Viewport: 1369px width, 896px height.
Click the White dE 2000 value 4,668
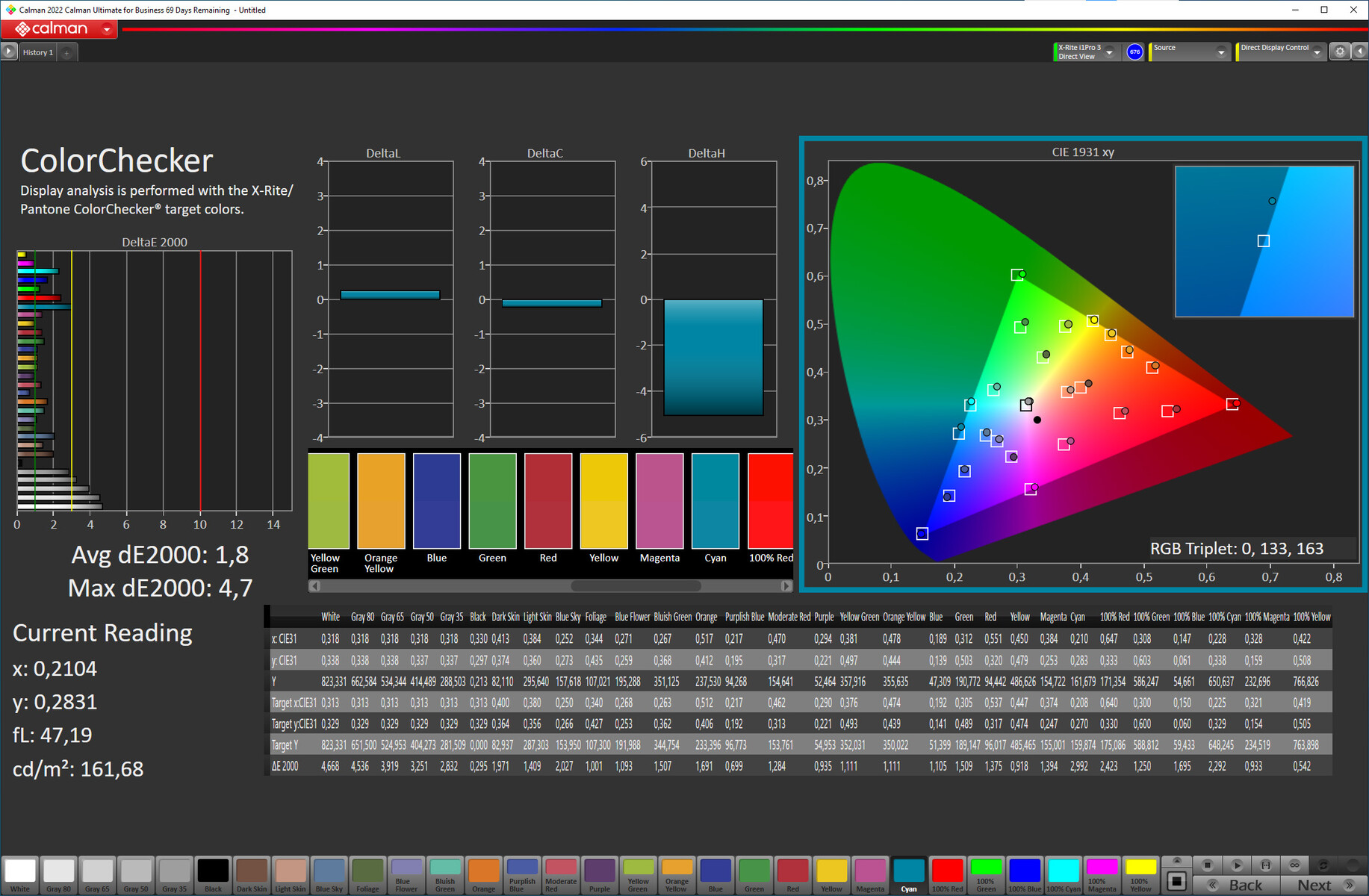(330, 766)
